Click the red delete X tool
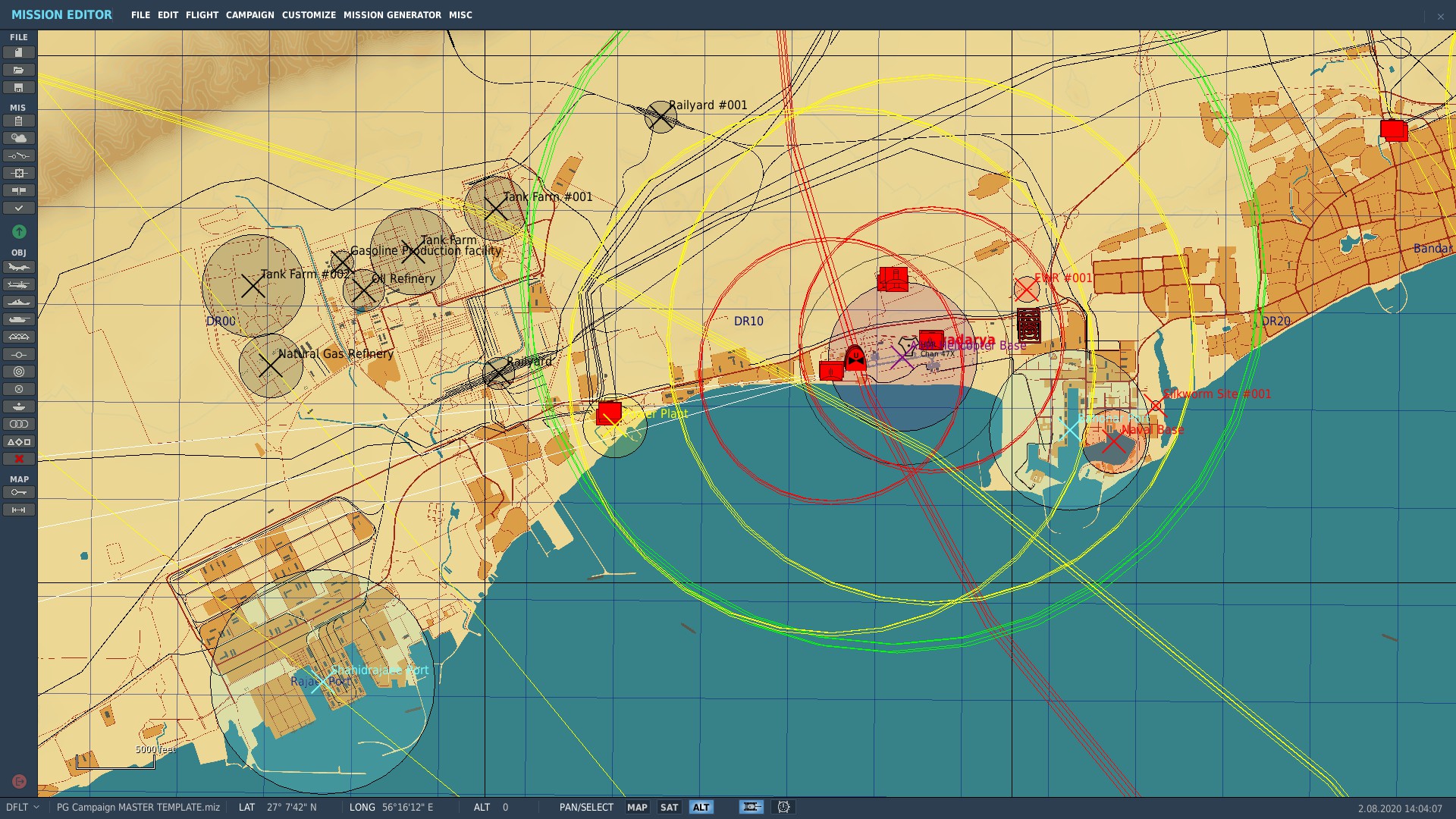 (19, 459)
